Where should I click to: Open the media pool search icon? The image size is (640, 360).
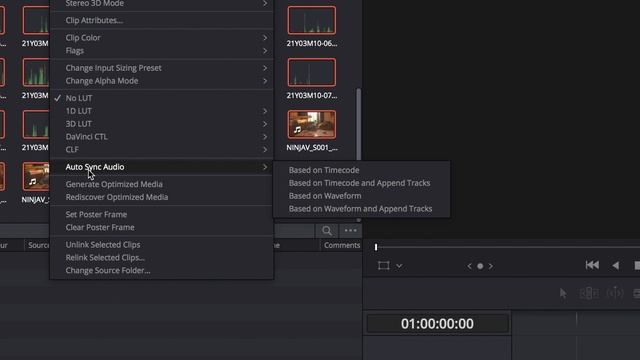327,231
